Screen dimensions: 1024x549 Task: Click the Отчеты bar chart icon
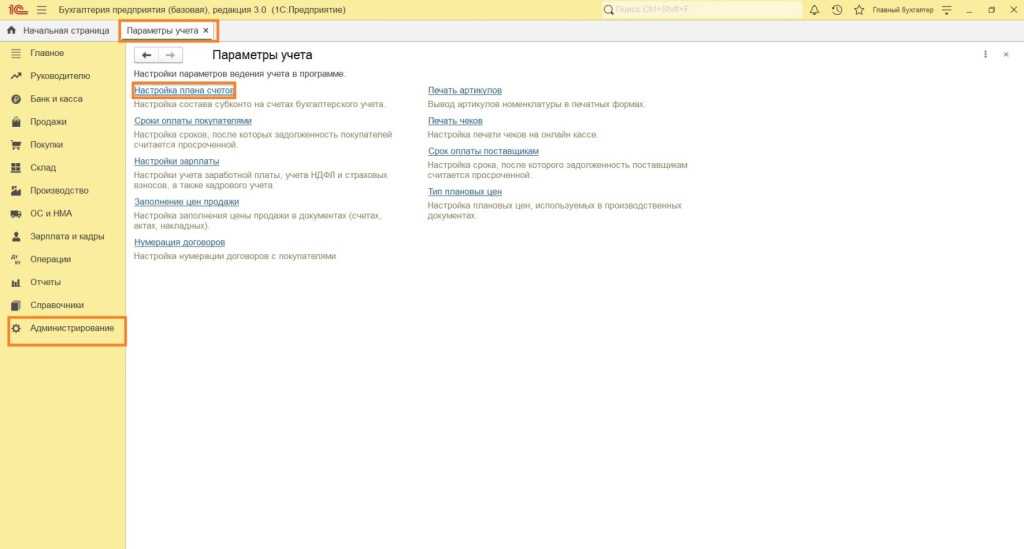pos(16,282)
